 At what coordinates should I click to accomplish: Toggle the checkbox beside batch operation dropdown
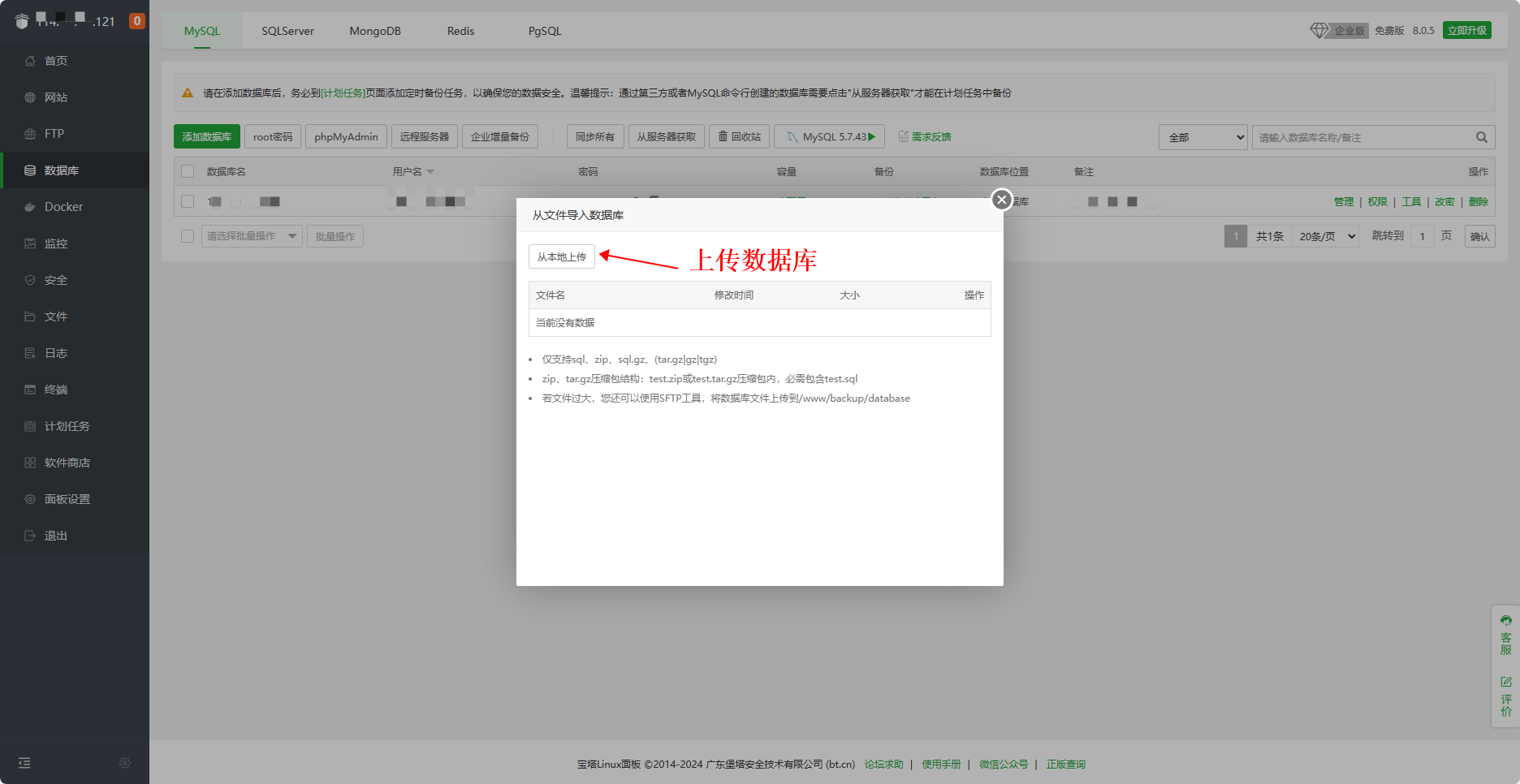point(188,236)
